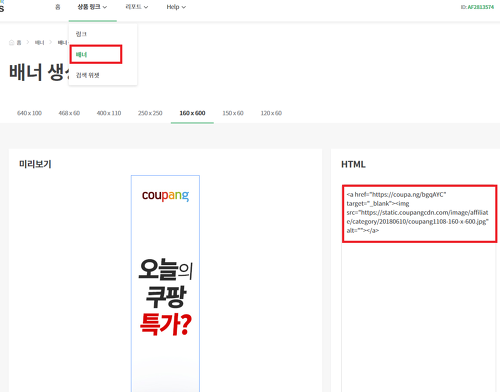Screen dimensions: 500x392
Task: Switch to the 640 x 100 banner tab
Action: pyautogui.click(x=29, y=113)
